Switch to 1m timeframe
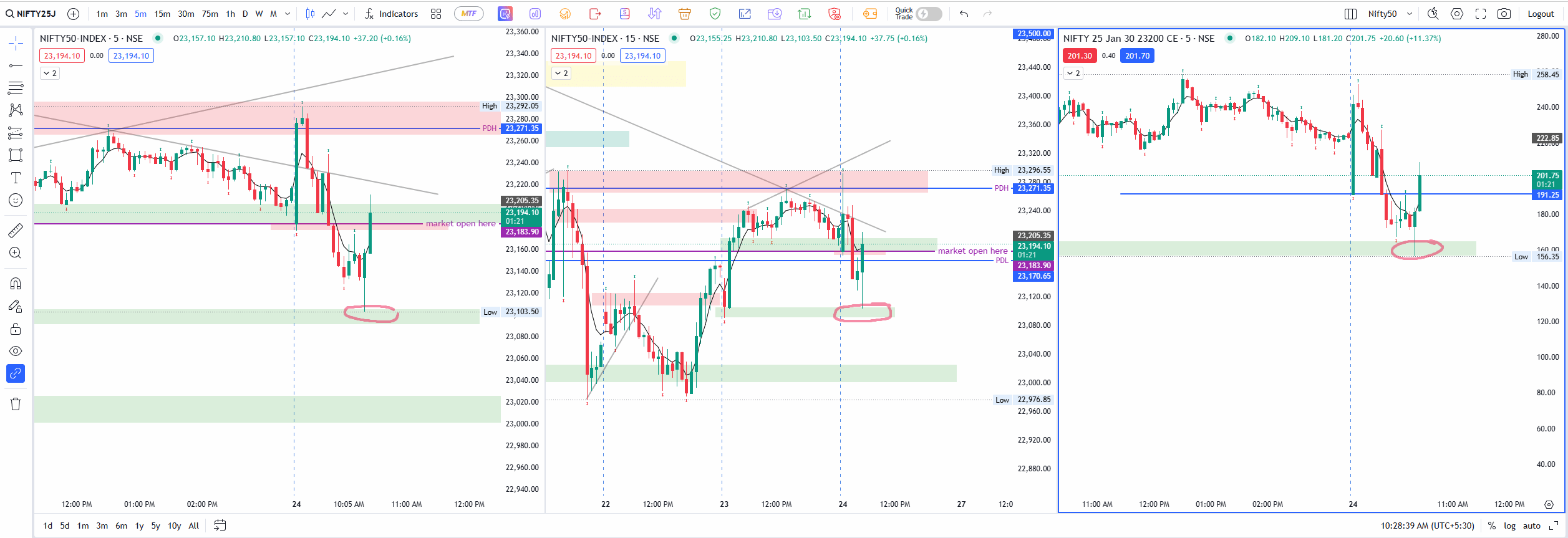This screenshot has height=538, width=1568. coord(102,14)
